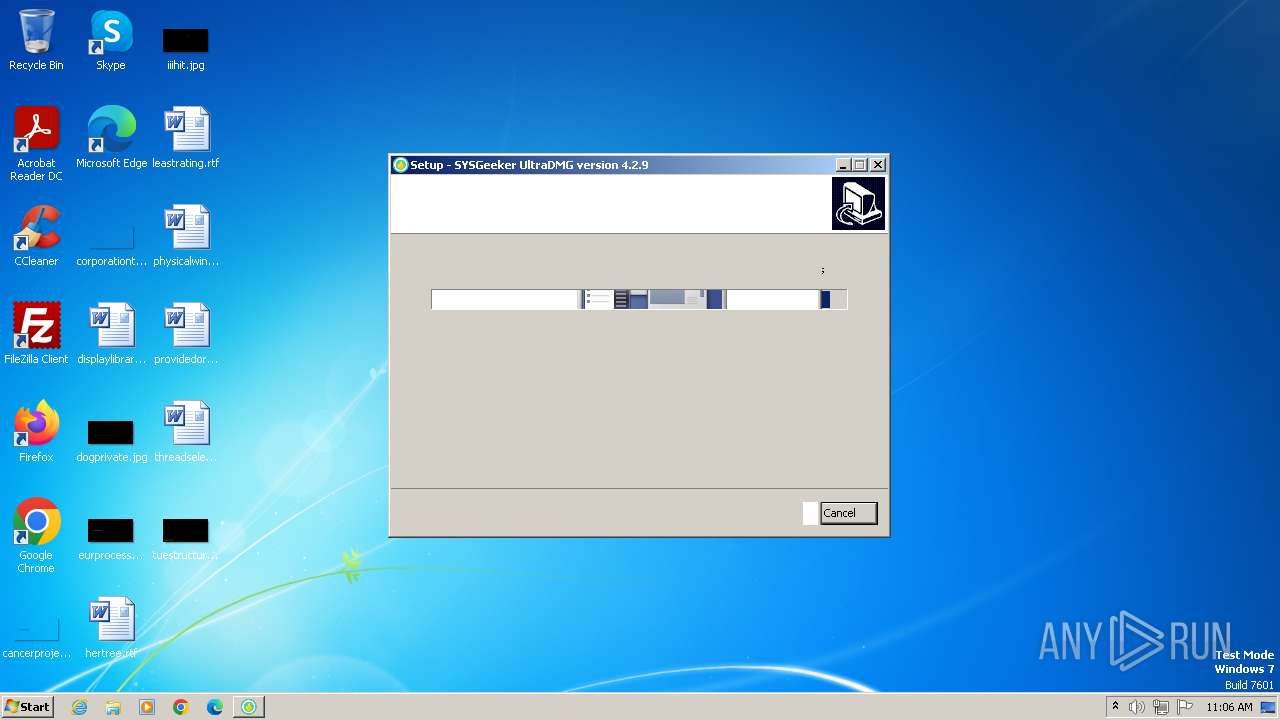The height and width of the screenshot is (720, 1280).
Task: Click the installation progress bar
Action: click(639, 299)
